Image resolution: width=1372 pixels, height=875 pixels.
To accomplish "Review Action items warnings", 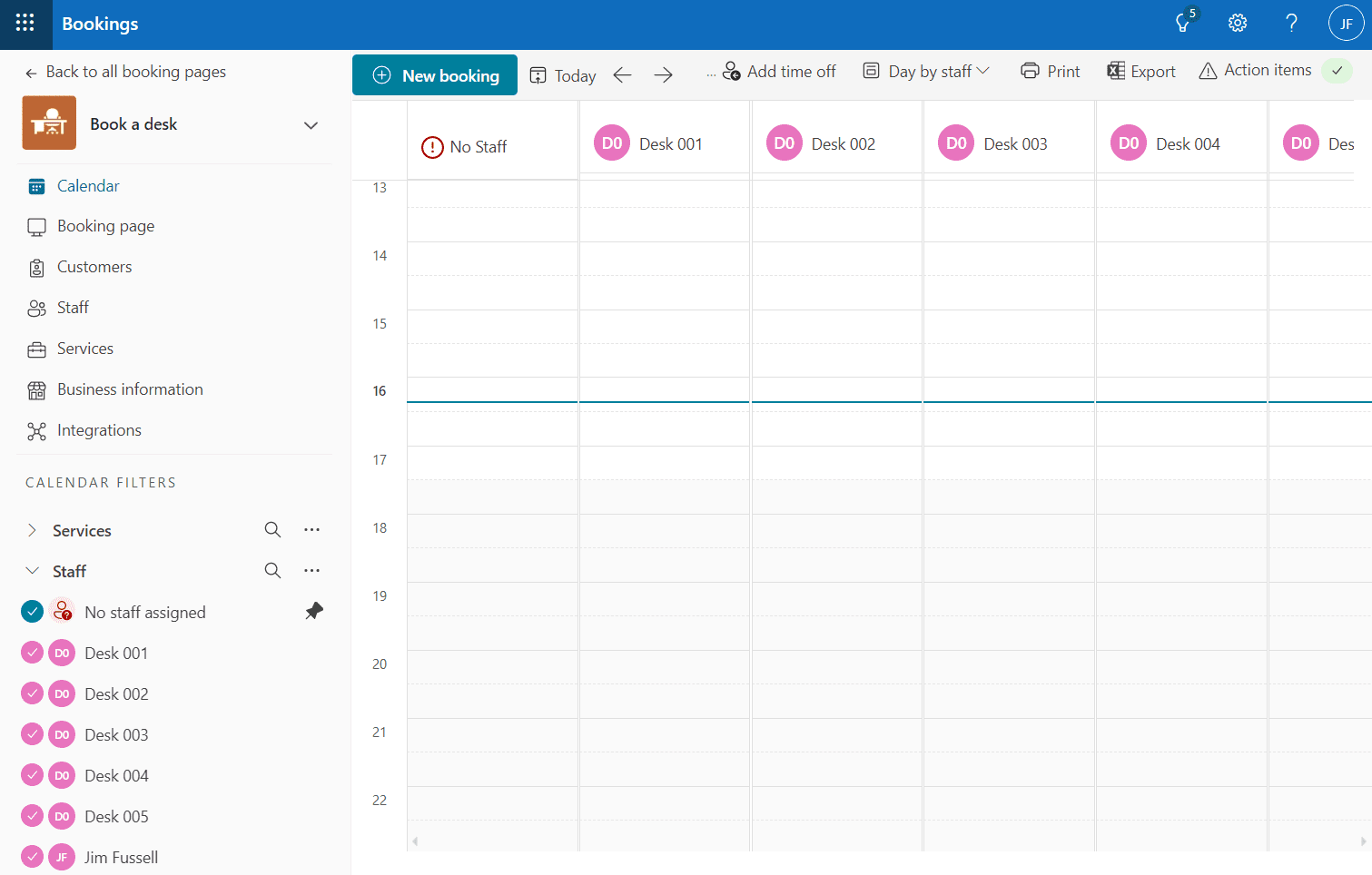I will pos(1256,70).
